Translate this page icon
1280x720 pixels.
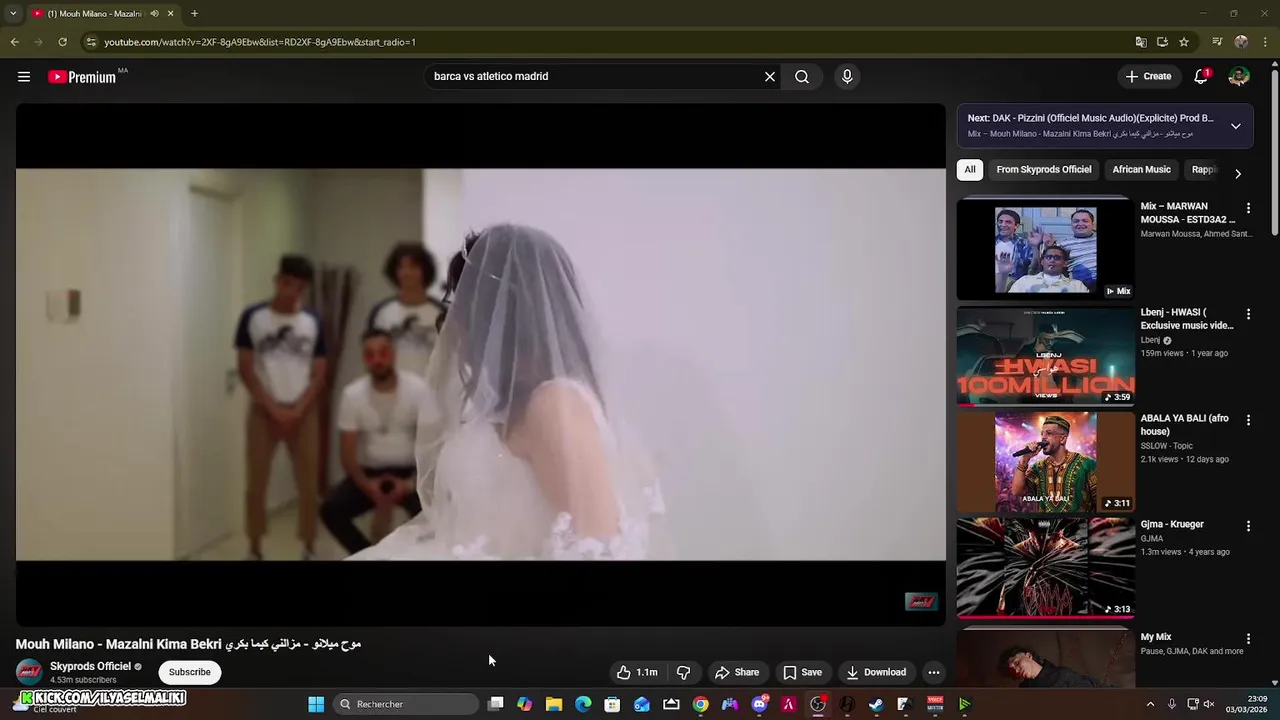point(1141,42)
